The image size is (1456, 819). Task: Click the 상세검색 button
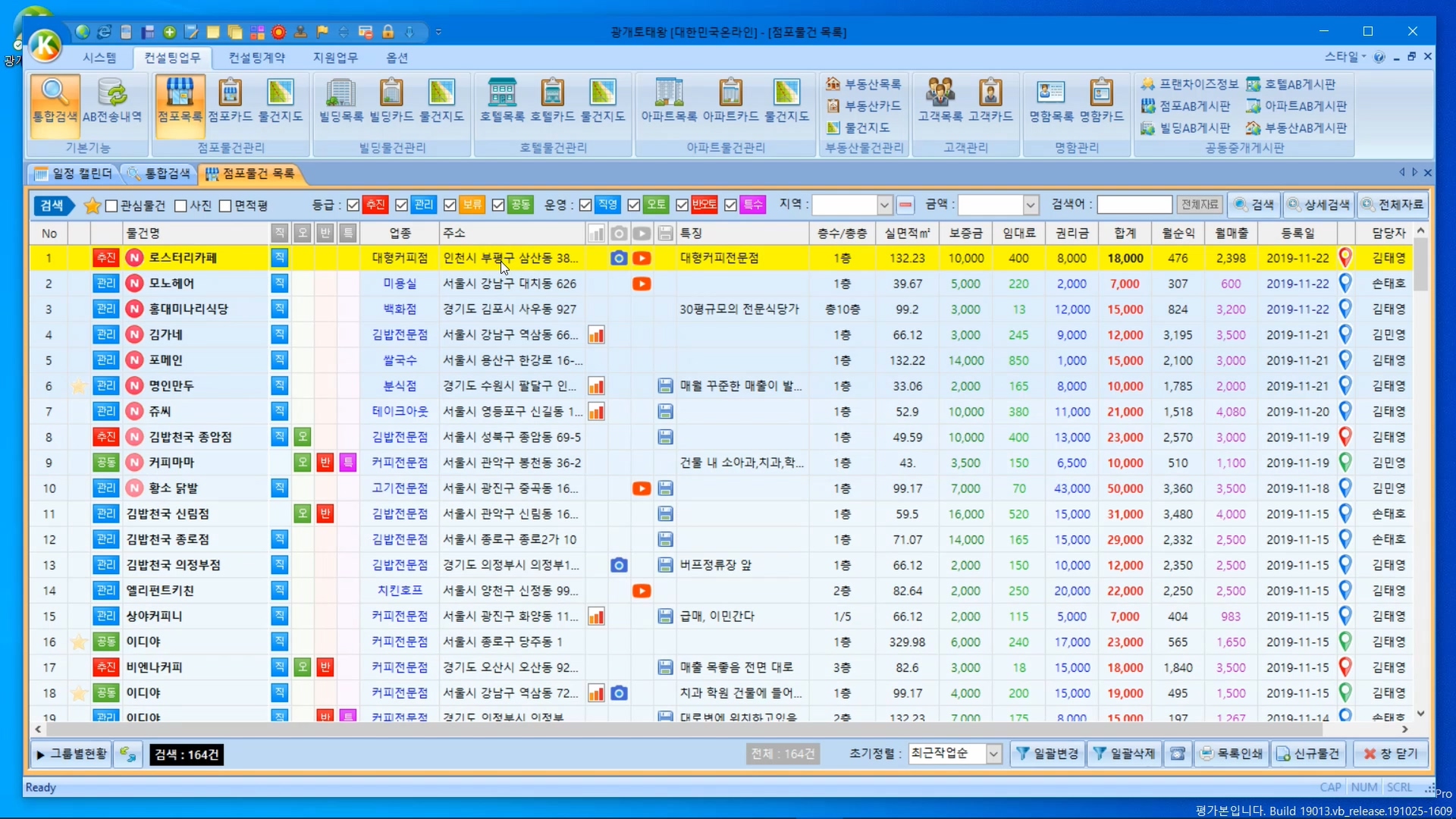tap(1319, 205)
